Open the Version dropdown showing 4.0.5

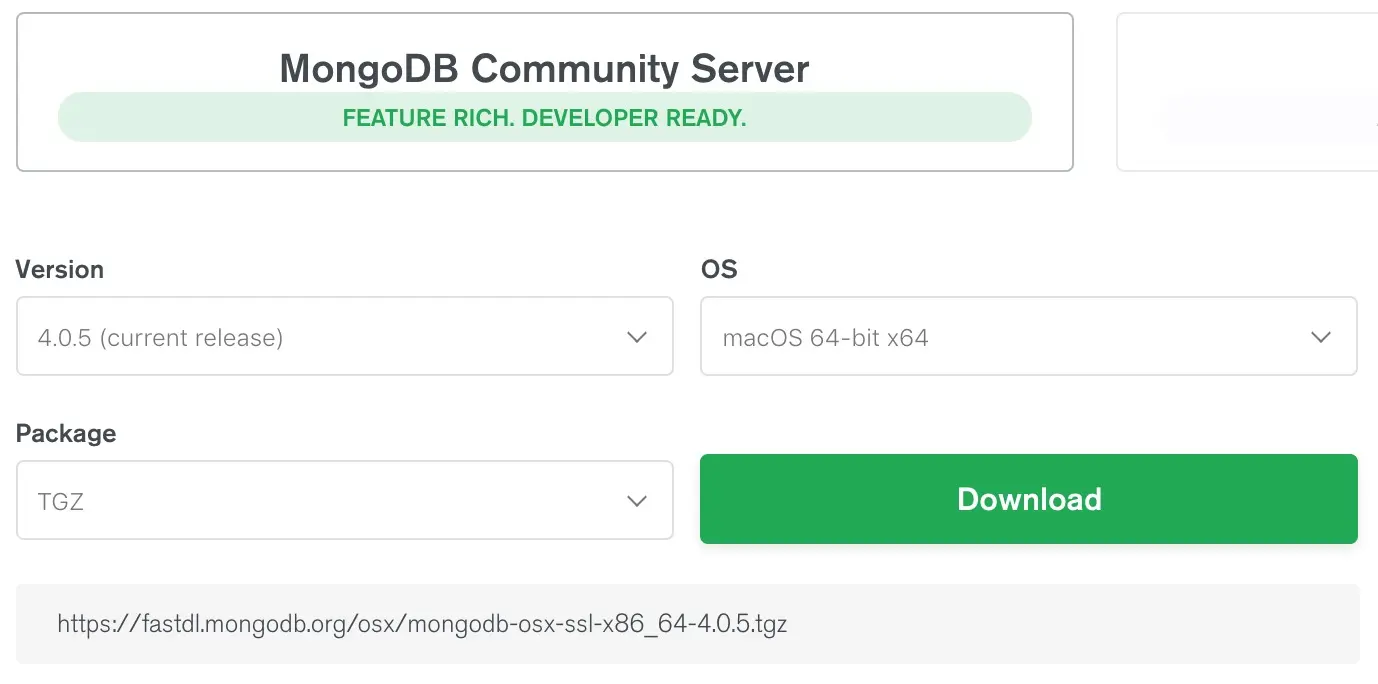[x=345, y=336]
